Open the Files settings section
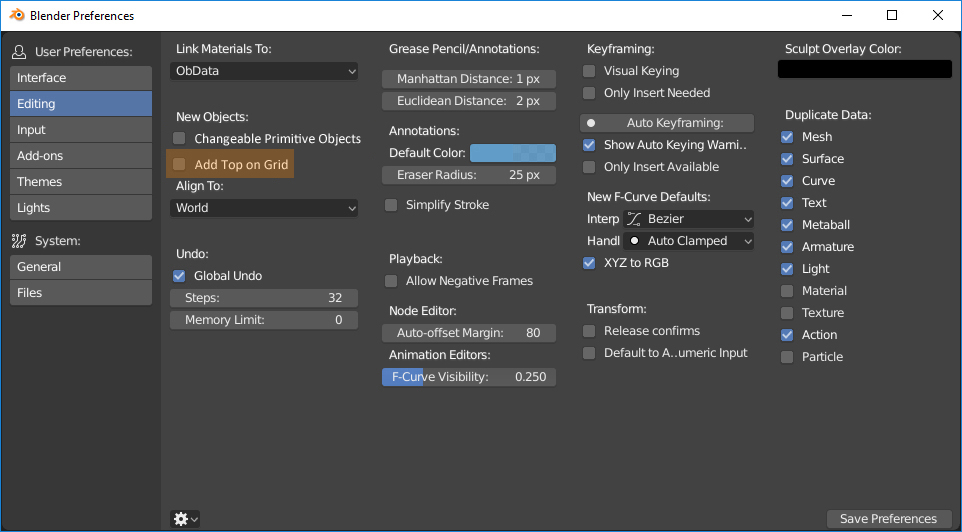The width and height of the screenshot is (962, 532). 81,293
